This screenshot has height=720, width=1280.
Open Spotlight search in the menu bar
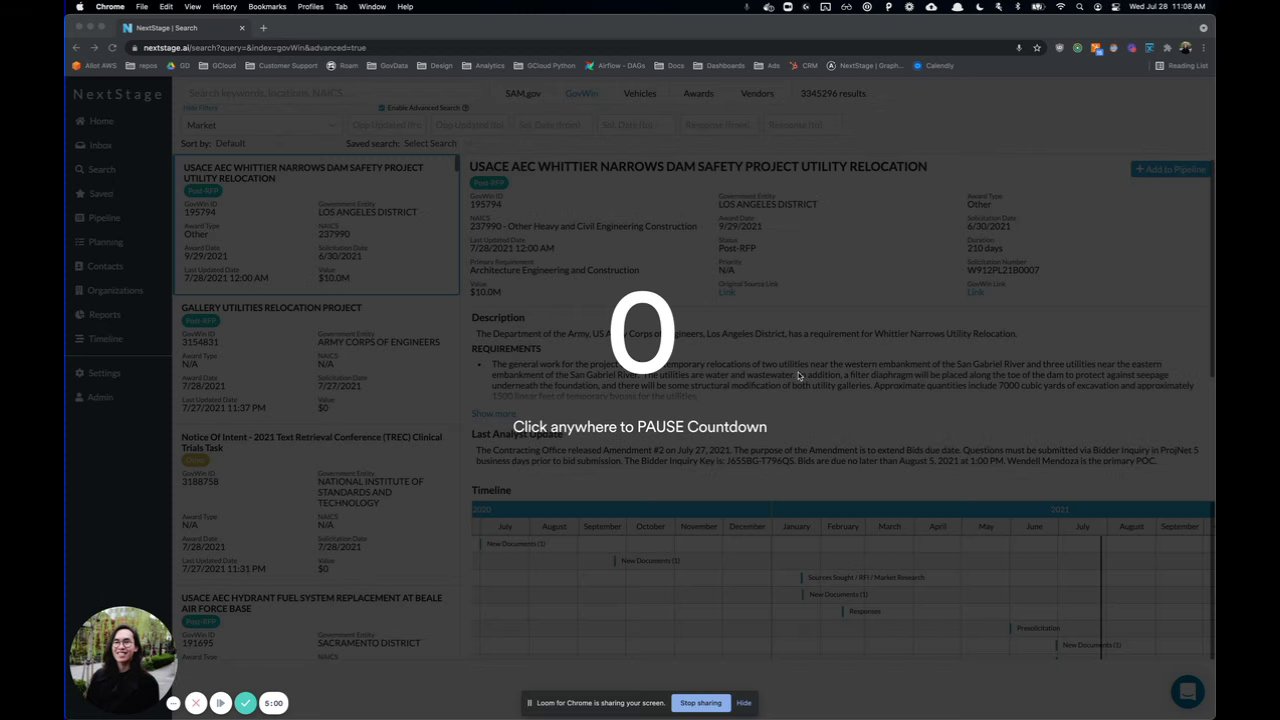coord(1080,7)
